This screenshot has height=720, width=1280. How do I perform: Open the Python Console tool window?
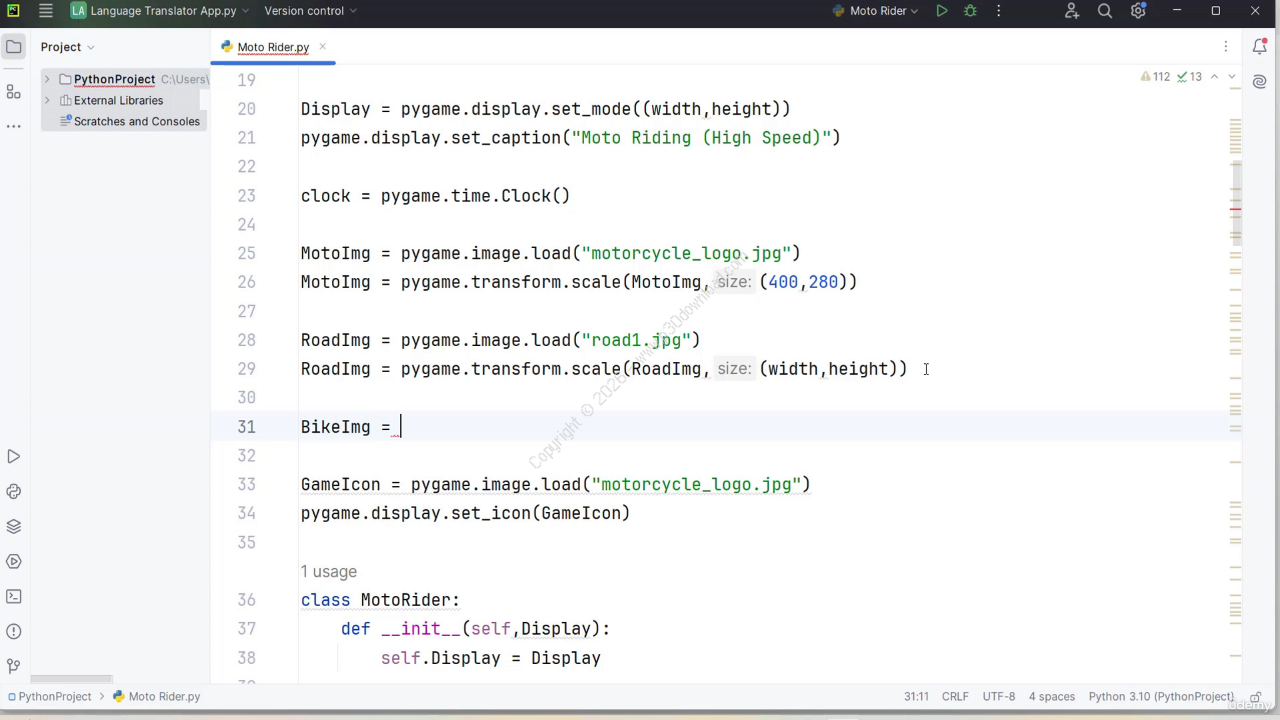[14, 492]
